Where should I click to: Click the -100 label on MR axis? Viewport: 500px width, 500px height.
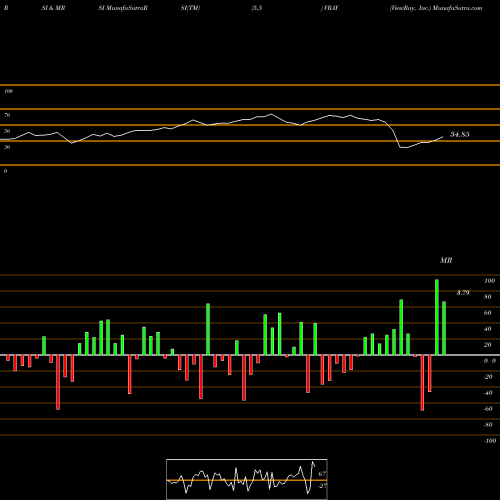click(489, 441)
